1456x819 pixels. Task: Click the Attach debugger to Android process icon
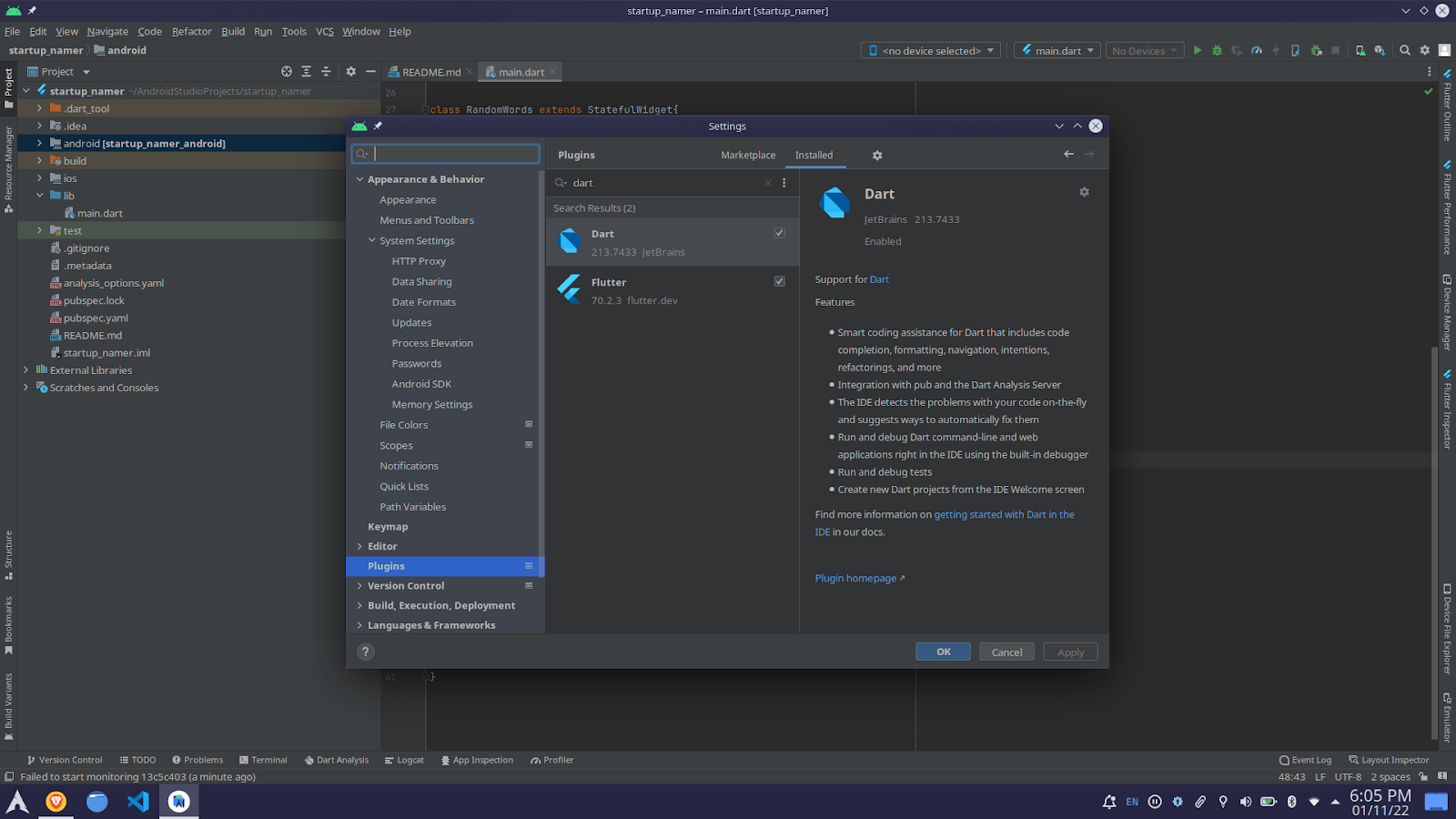pyautogui.click(x=1316, y=50)
